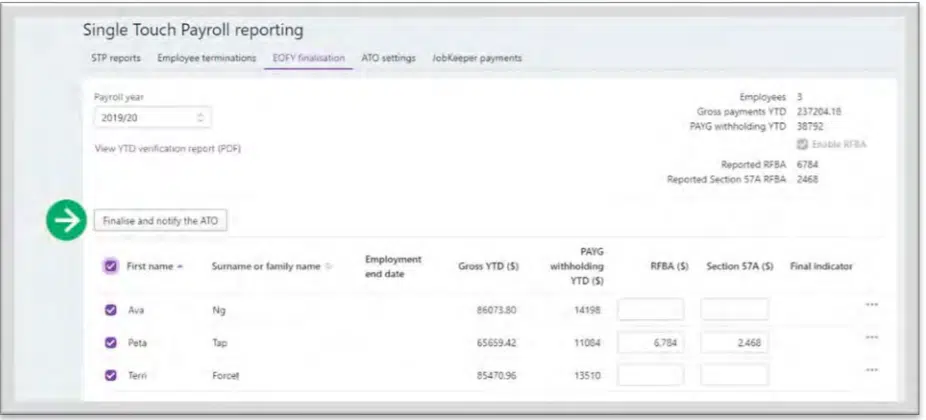Screen dimensions: 926x420
Task: Open the more options menu for Terri Forcet
Action: 871,370
